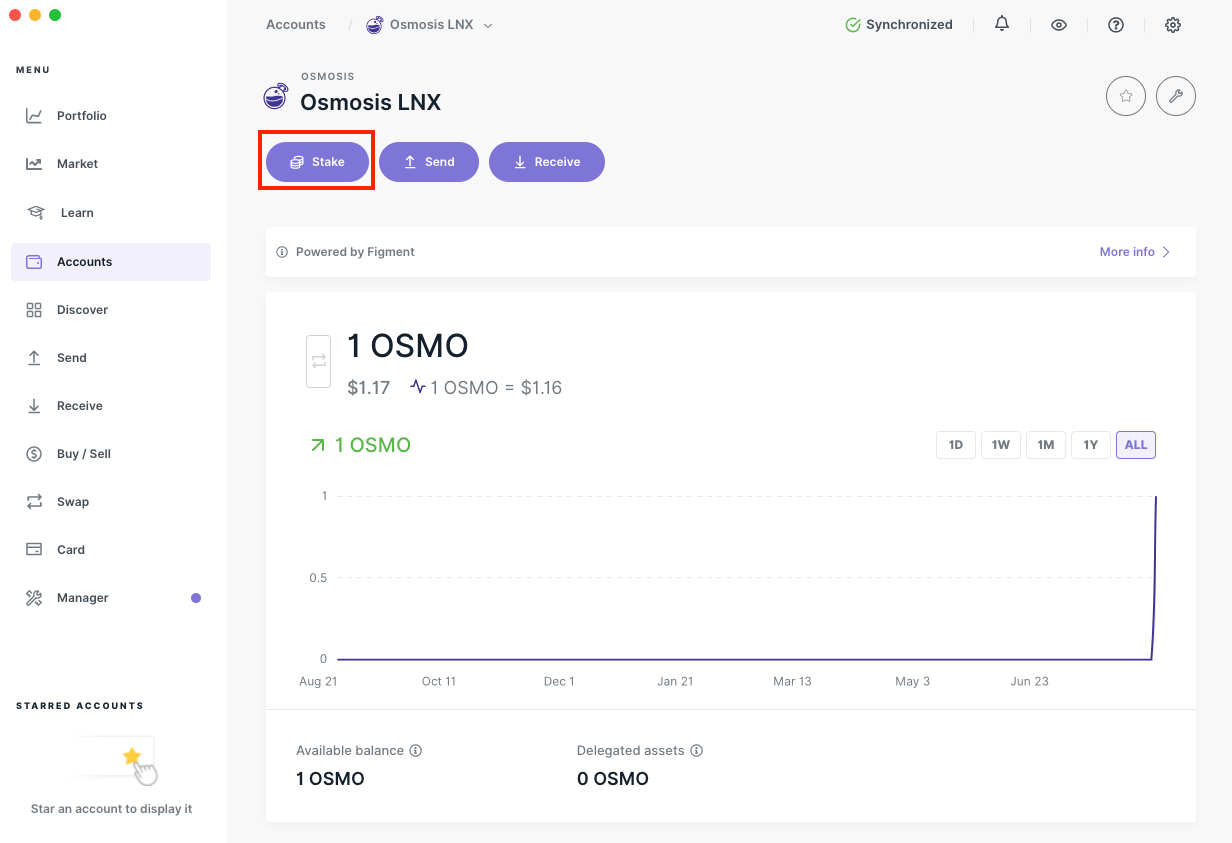The width and height of the screenshot is (1232, 843).
Task: Click Accounts breadcrumb link
Action: click(296, 25)
